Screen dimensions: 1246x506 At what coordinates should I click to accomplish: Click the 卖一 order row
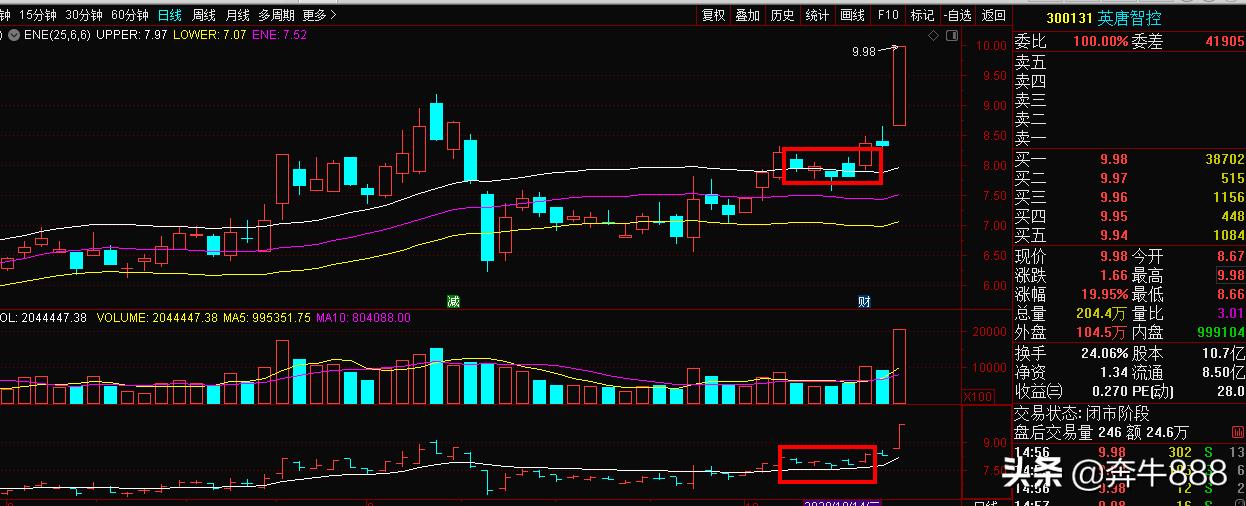click(1130, 139)
